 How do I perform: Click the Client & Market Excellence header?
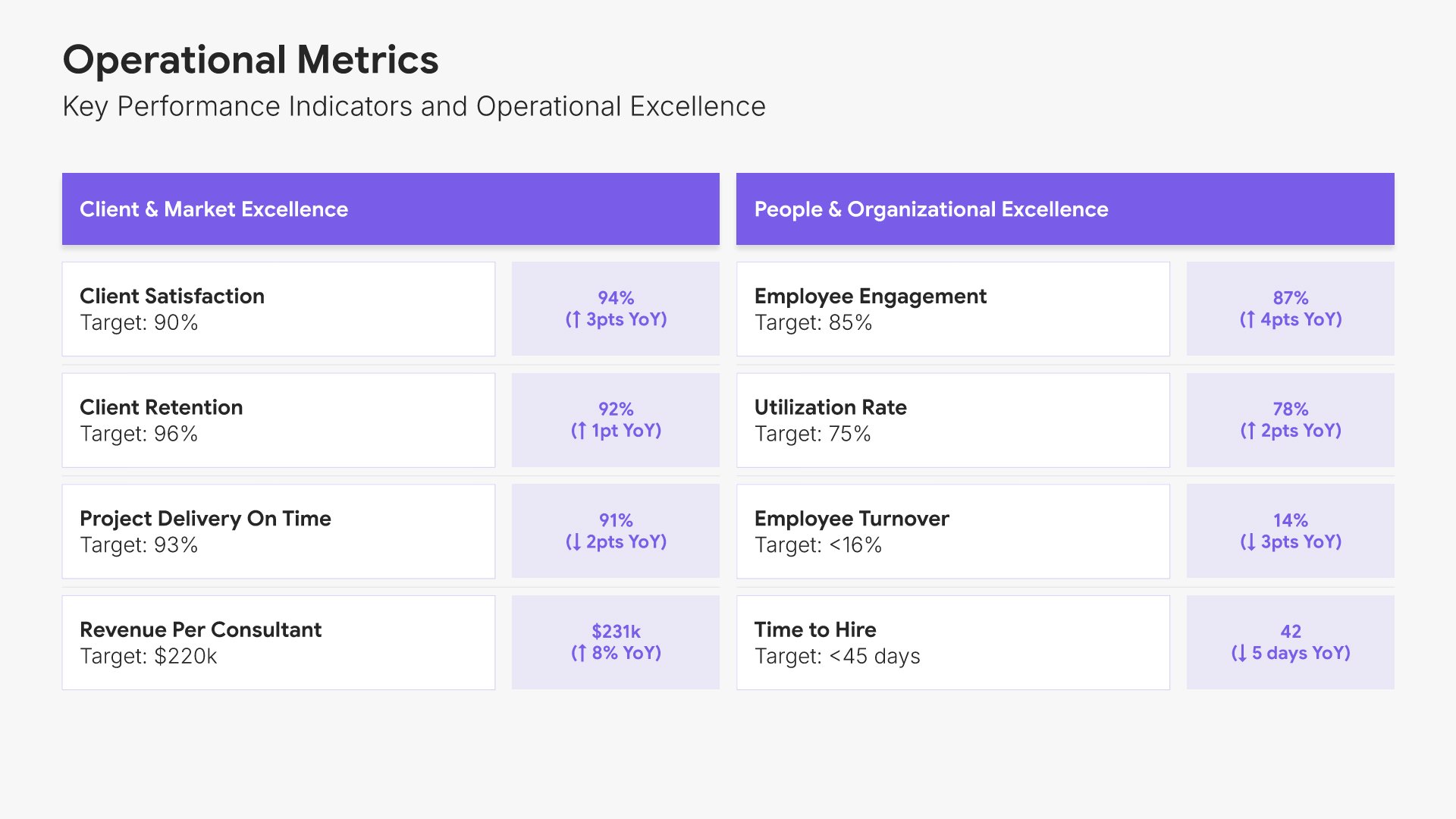tap(391, 209)
